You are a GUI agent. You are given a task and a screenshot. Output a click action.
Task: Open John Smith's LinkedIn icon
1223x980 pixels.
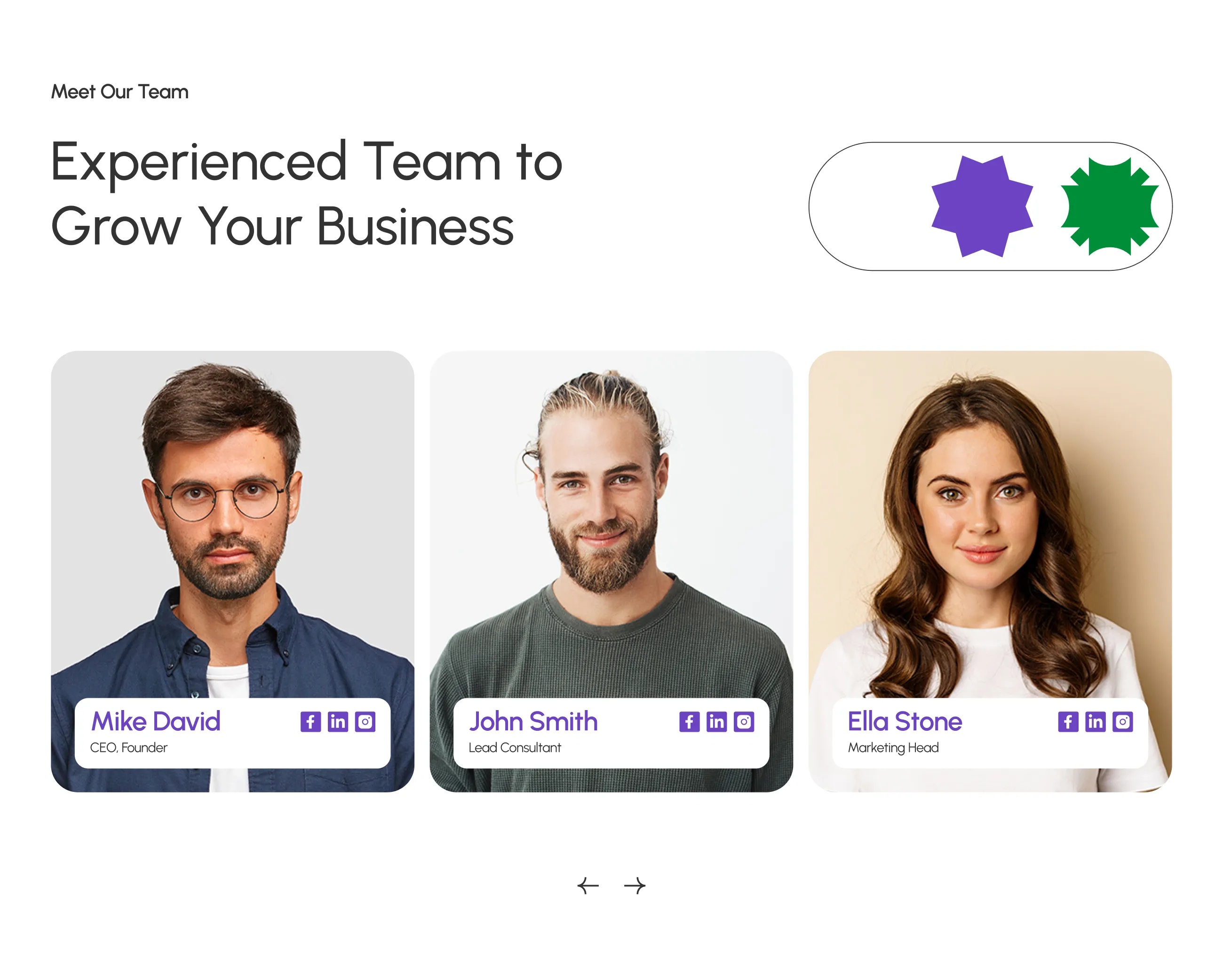point(716,722)
